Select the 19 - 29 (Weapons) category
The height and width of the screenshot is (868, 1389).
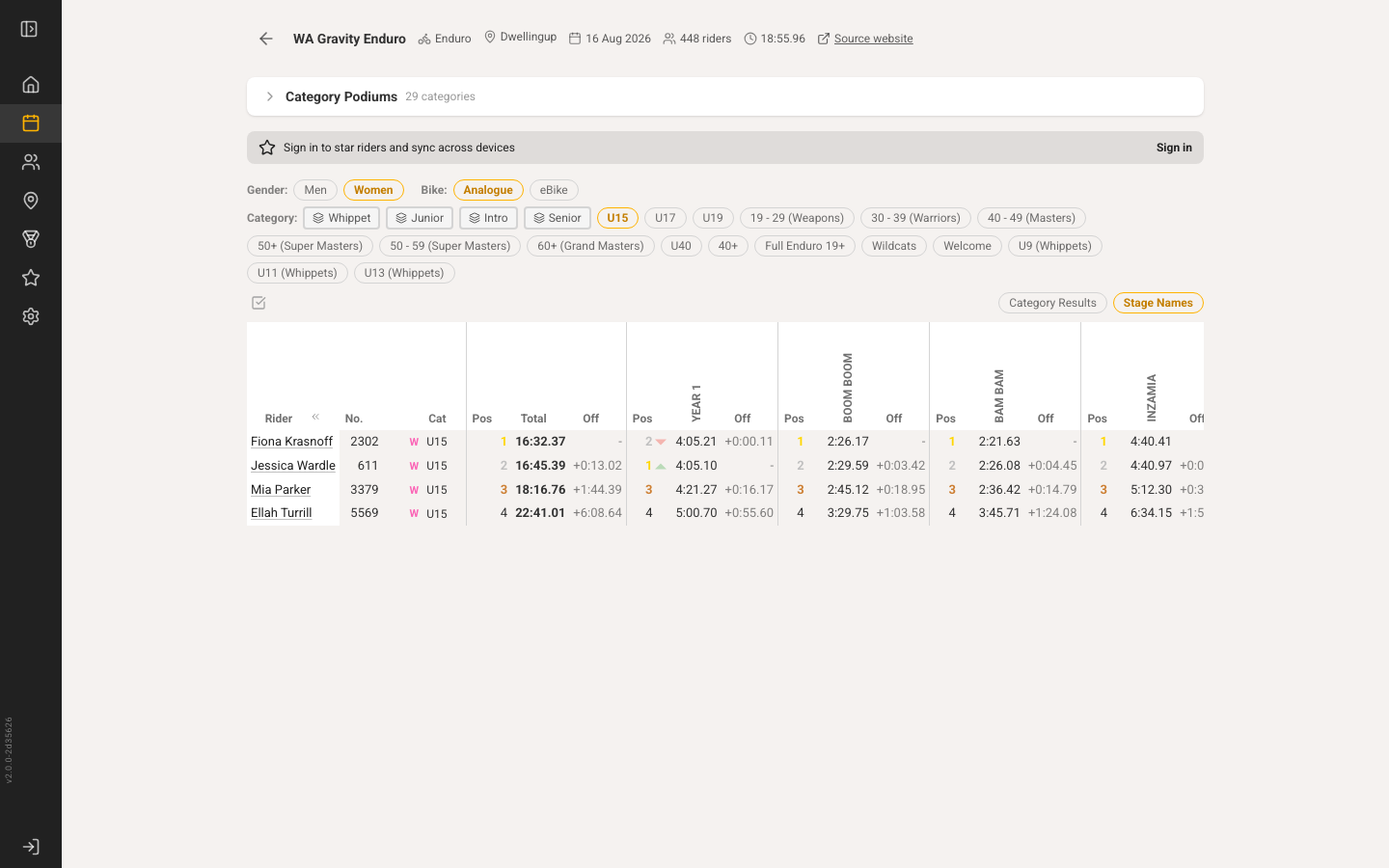point(798,218)
